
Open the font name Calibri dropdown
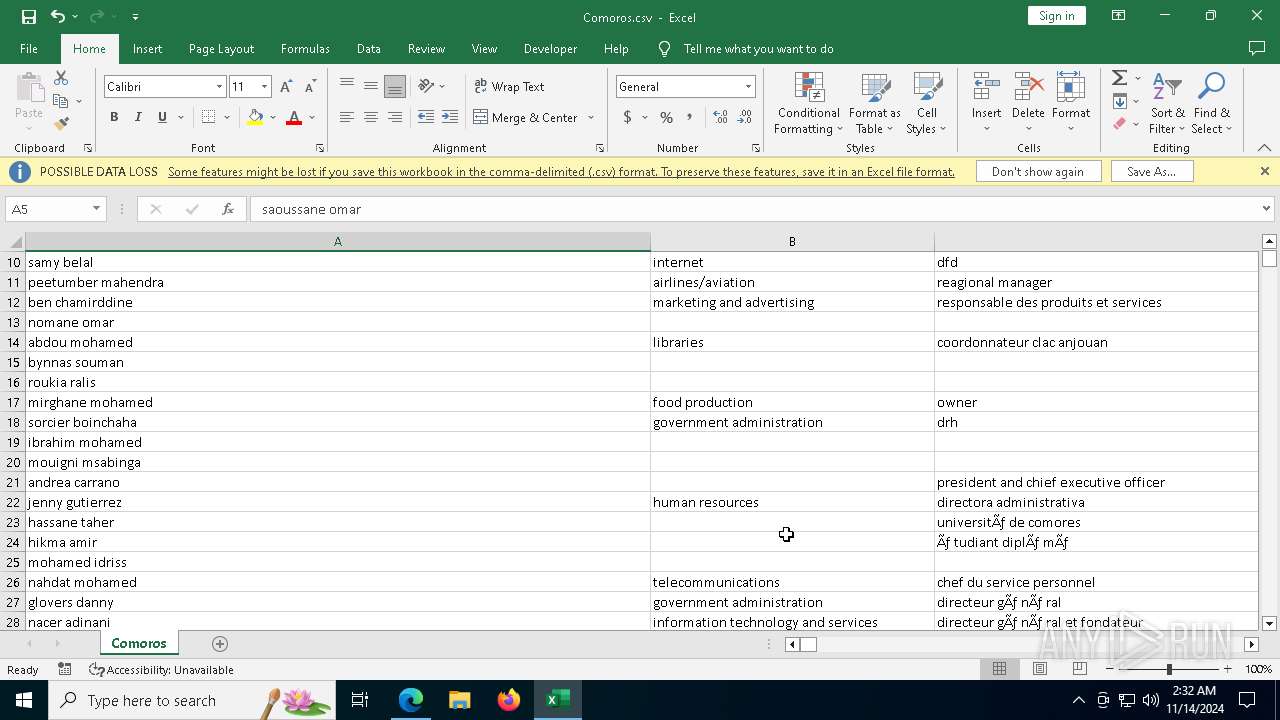coord(219,87)
